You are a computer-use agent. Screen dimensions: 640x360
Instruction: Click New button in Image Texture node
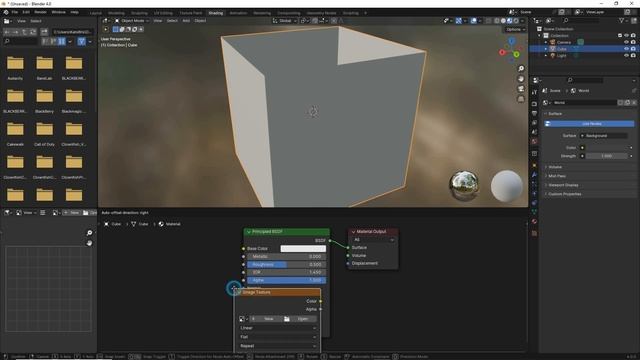pyautogui.click(x=267, y=319)
